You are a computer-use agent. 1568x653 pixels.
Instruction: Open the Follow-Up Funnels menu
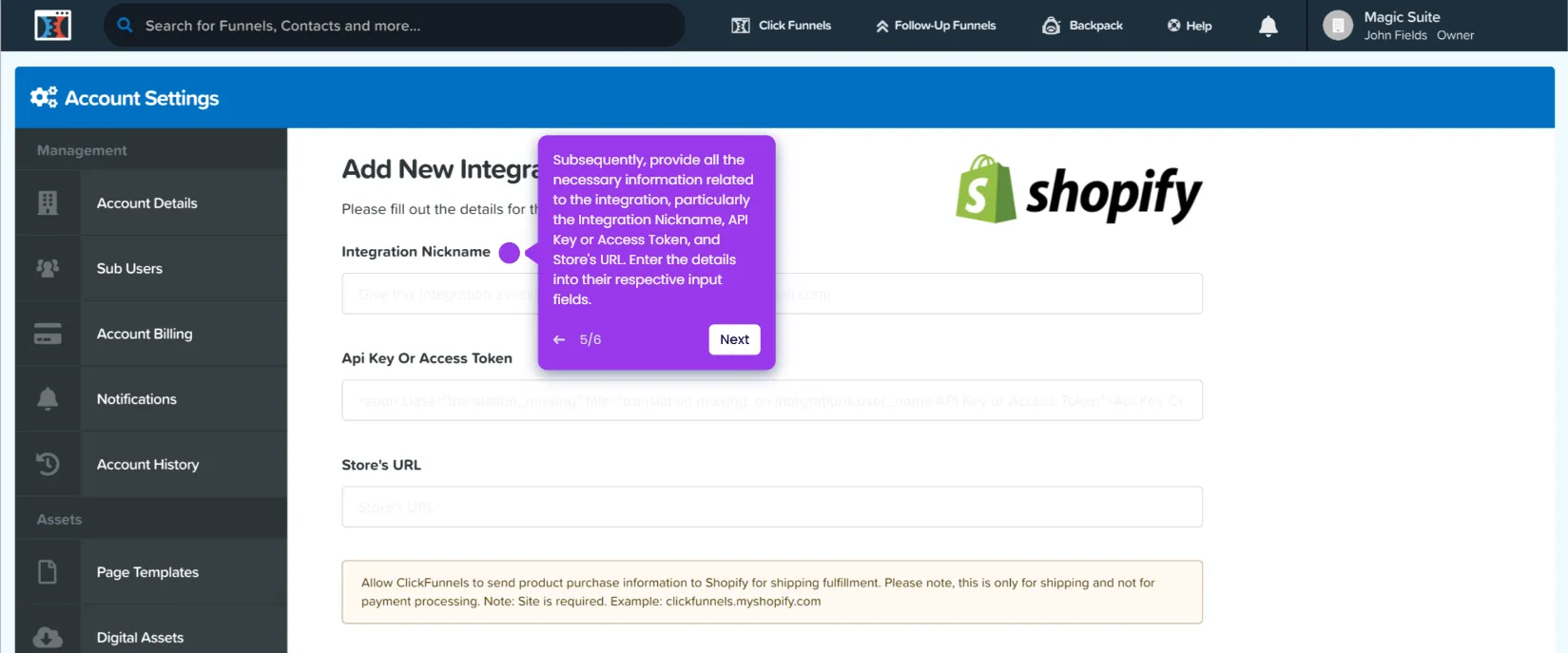pos(936,26)
